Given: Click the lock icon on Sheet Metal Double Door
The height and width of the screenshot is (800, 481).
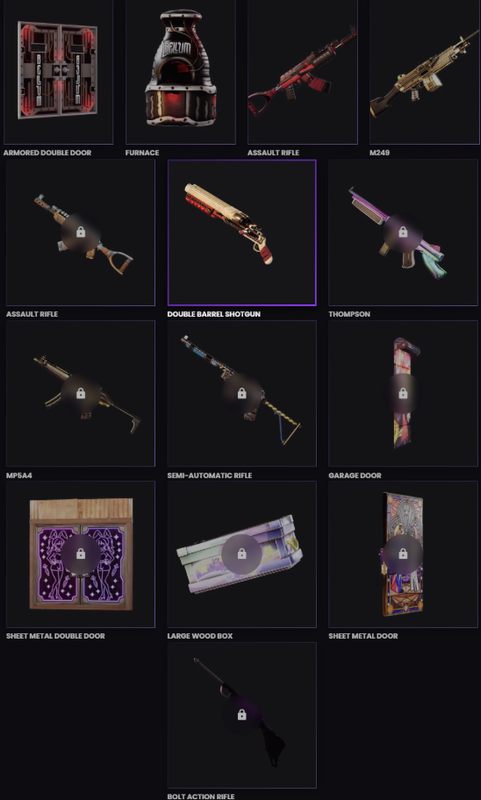Looking at the screenshot, I should pyautogui.click(x=81, y=554).
